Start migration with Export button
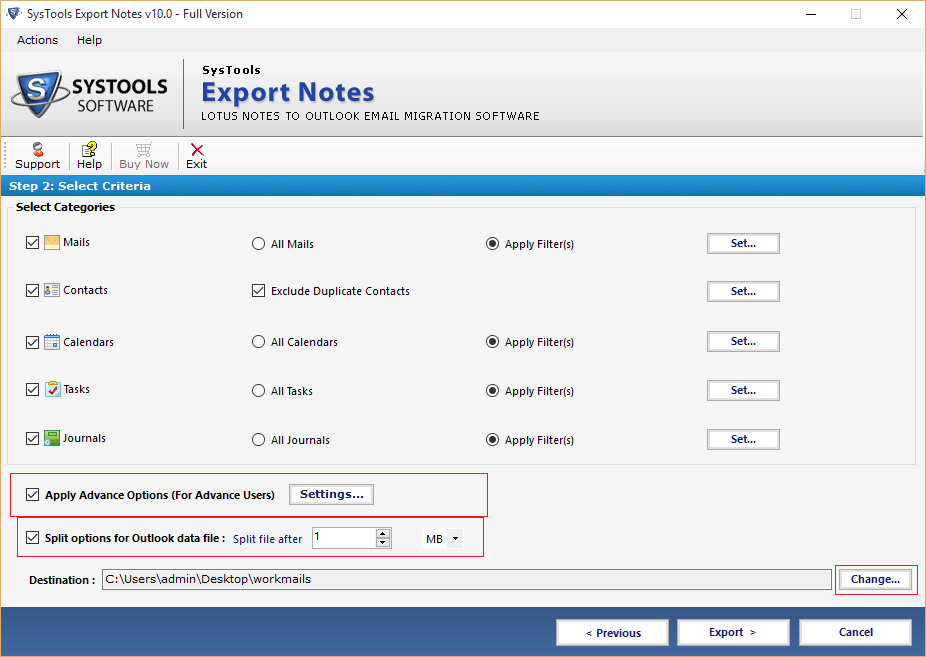The height and width of the screenshot is (657, 926). tap(733, 632)
